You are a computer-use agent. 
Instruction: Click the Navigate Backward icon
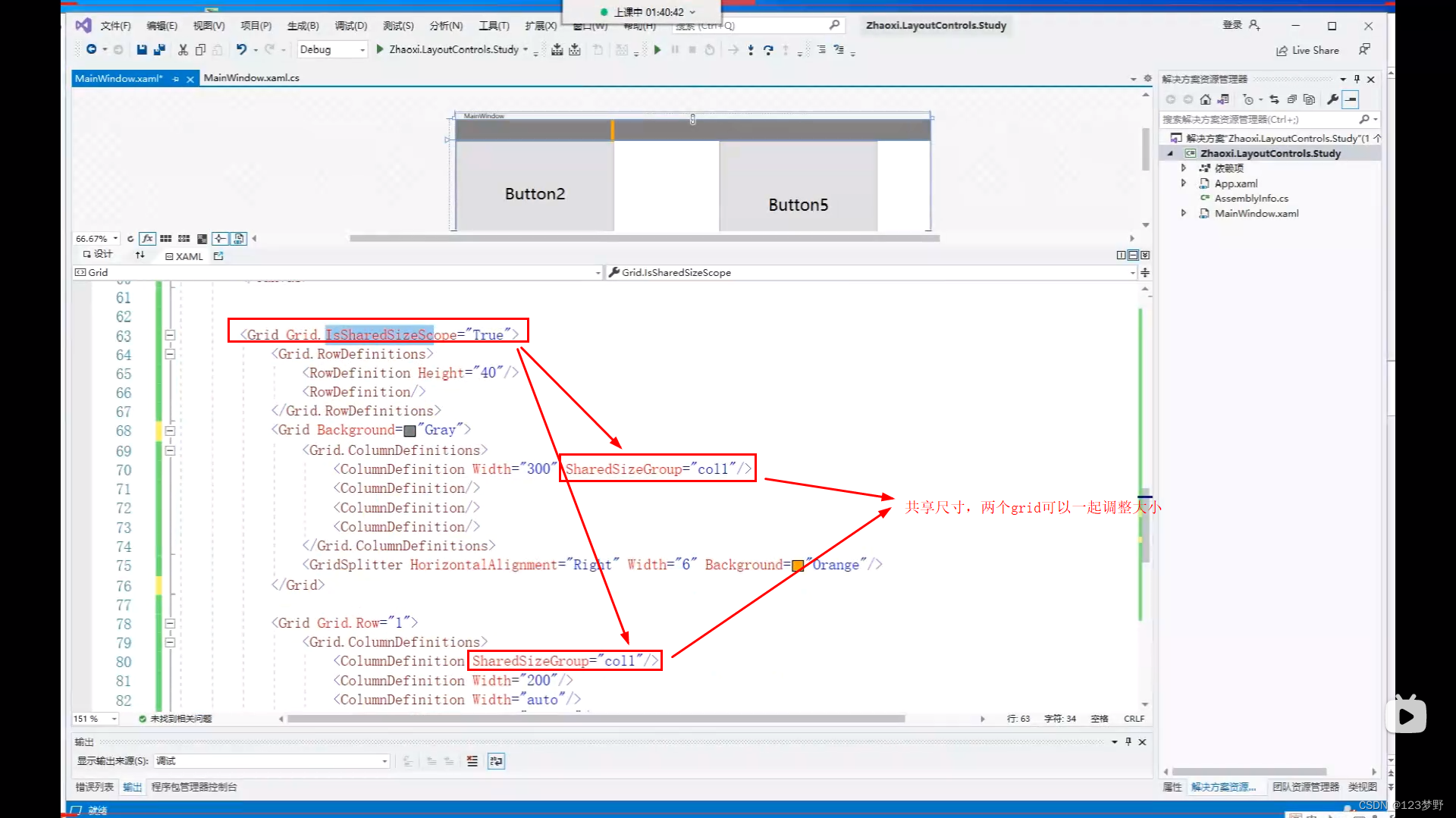click(x=91, y=49)
